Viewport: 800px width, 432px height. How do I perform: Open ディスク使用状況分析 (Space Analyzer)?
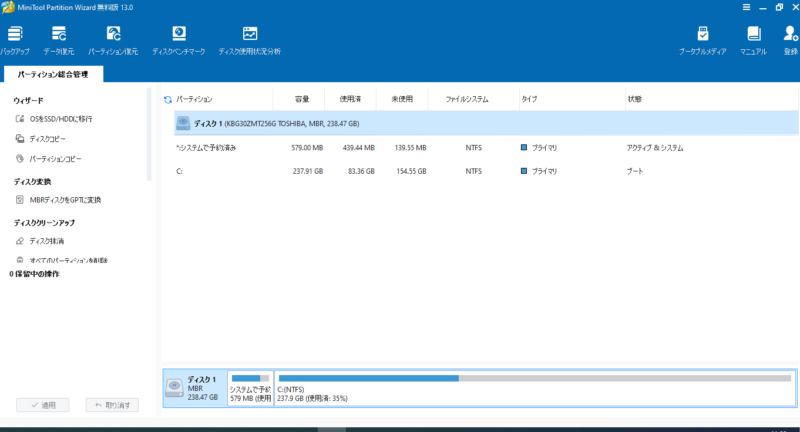249,39
